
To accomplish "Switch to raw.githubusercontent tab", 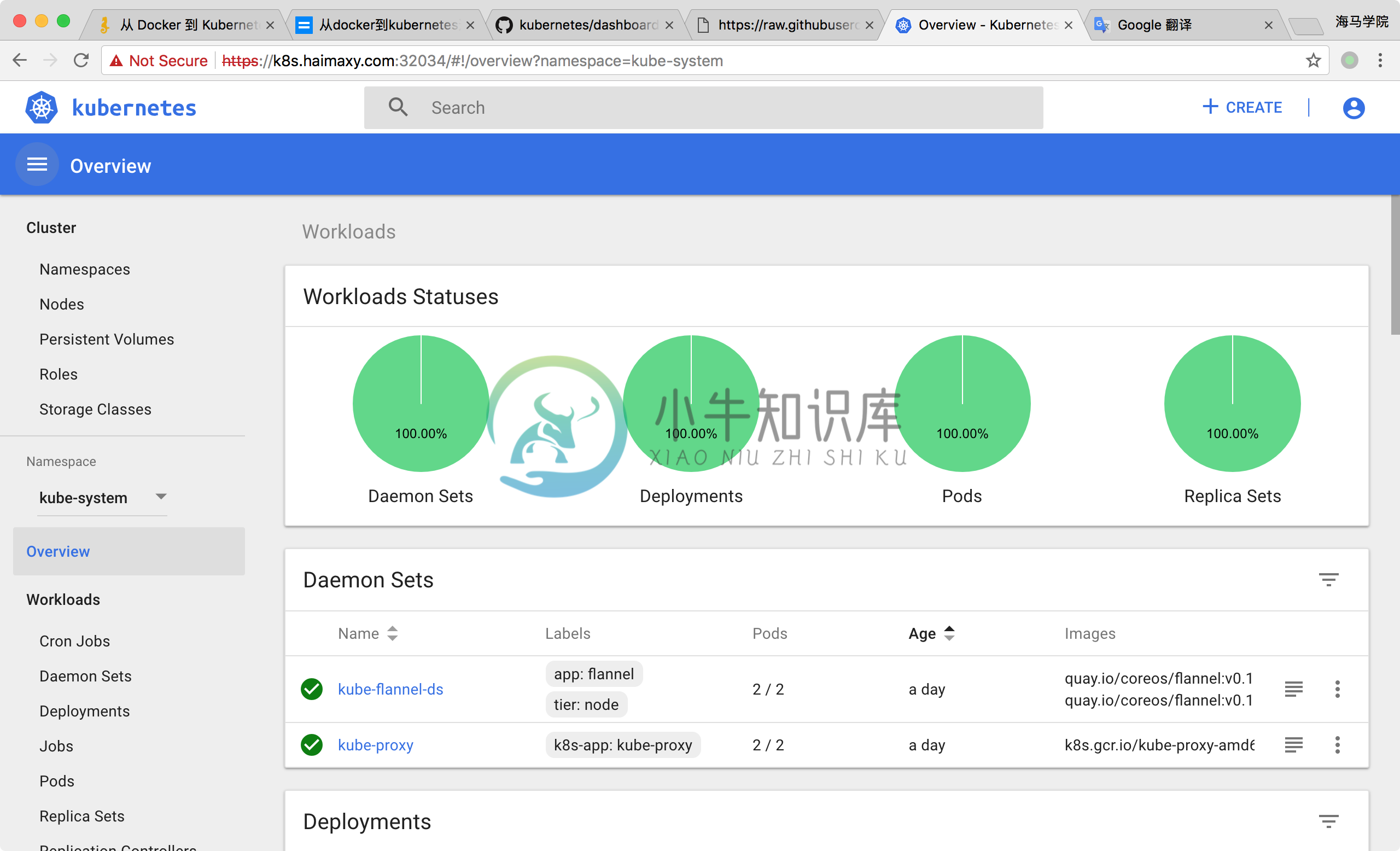I will click(x=785, y=25).
